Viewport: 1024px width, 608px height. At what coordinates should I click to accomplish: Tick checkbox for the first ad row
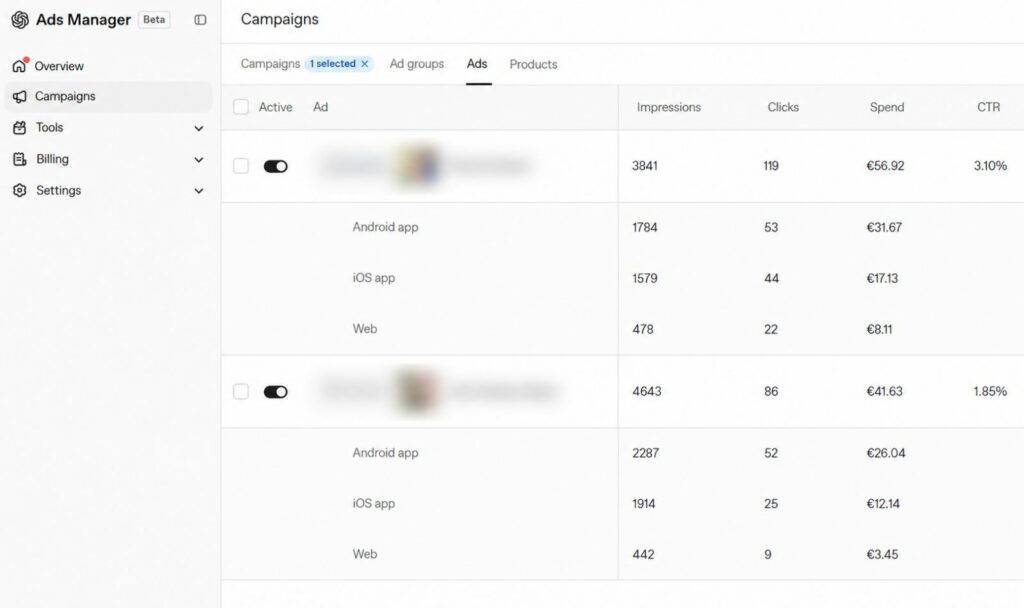241,166
